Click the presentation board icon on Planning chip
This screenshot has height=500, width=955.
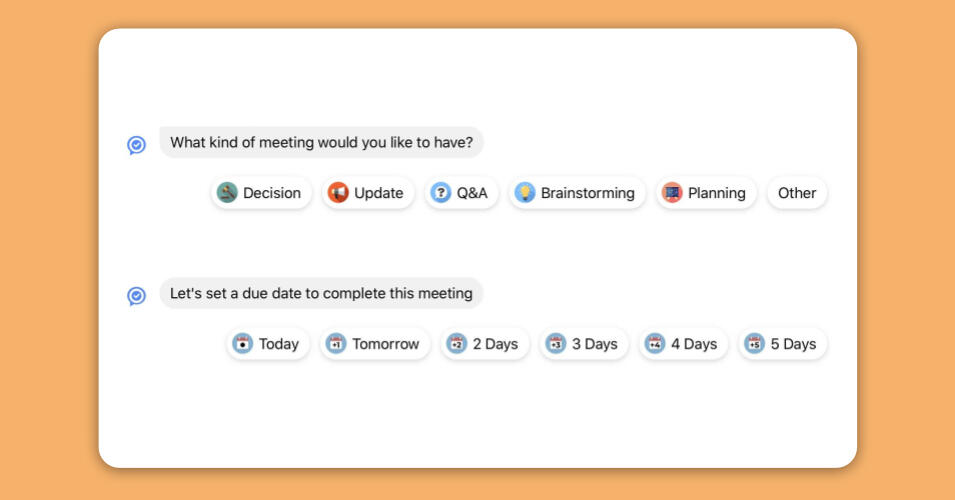coord(672,193)
